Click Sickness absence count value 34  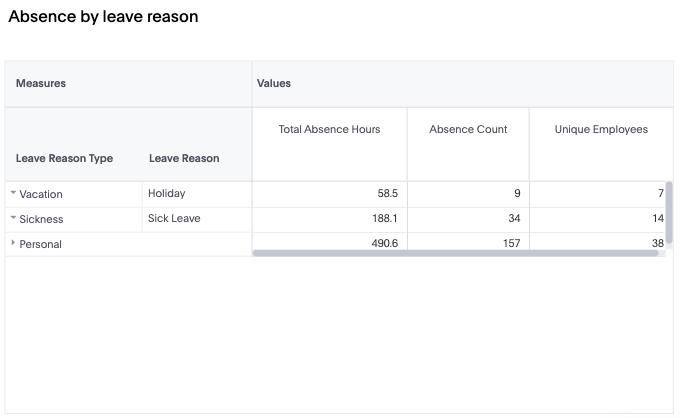513,218
